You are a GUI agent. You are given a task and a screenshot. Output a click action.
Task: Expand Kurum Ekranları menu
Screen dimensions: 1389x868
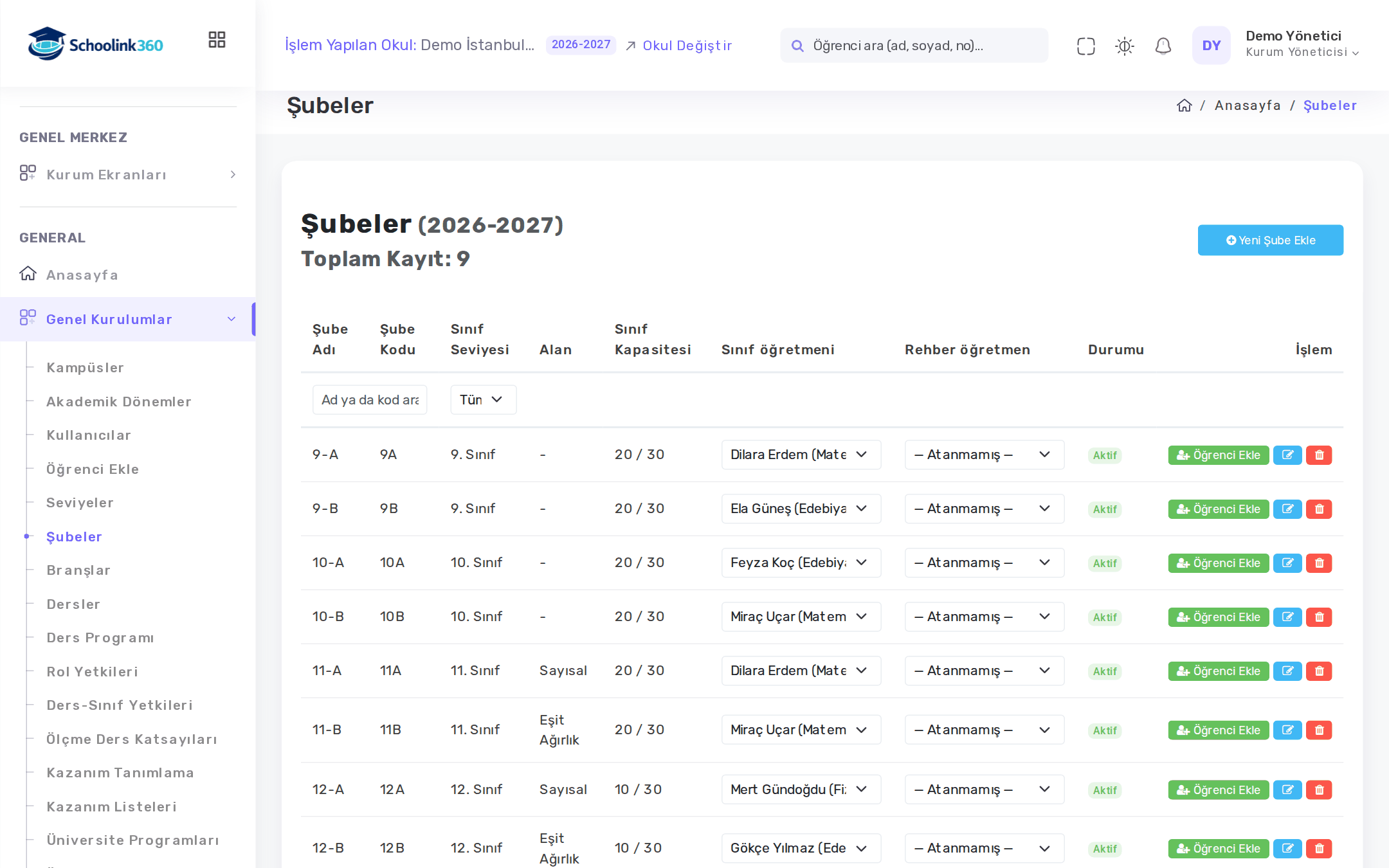[128, 174]
